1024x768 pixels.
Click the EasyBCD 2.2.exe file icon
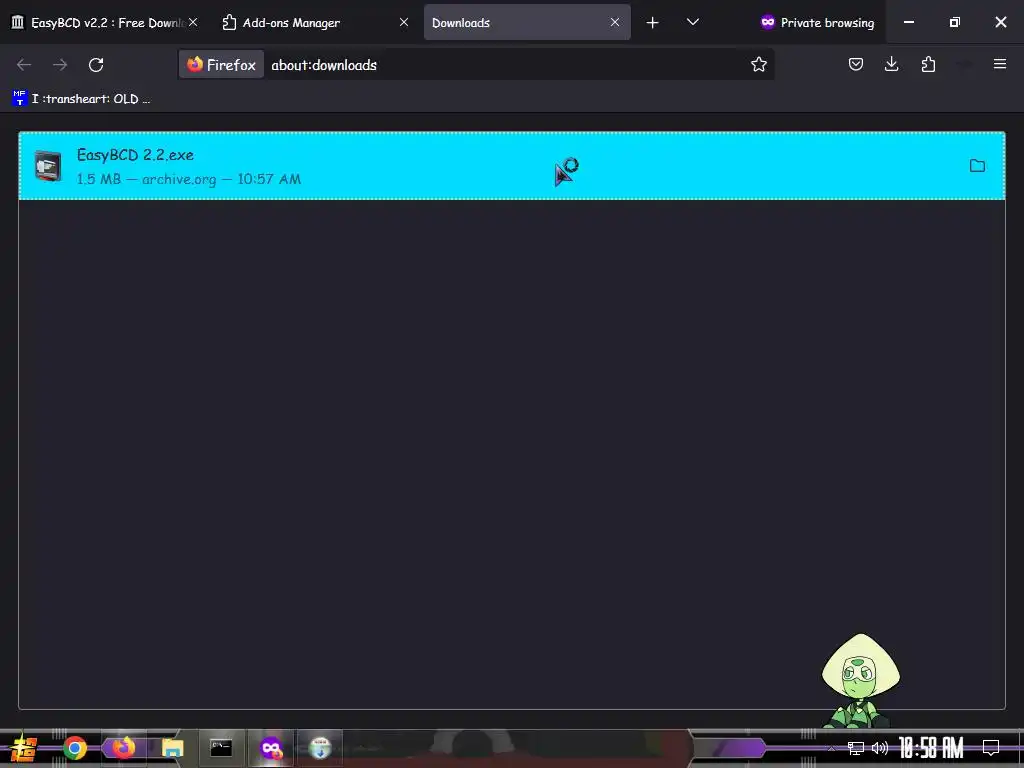(x=48, y=166)
